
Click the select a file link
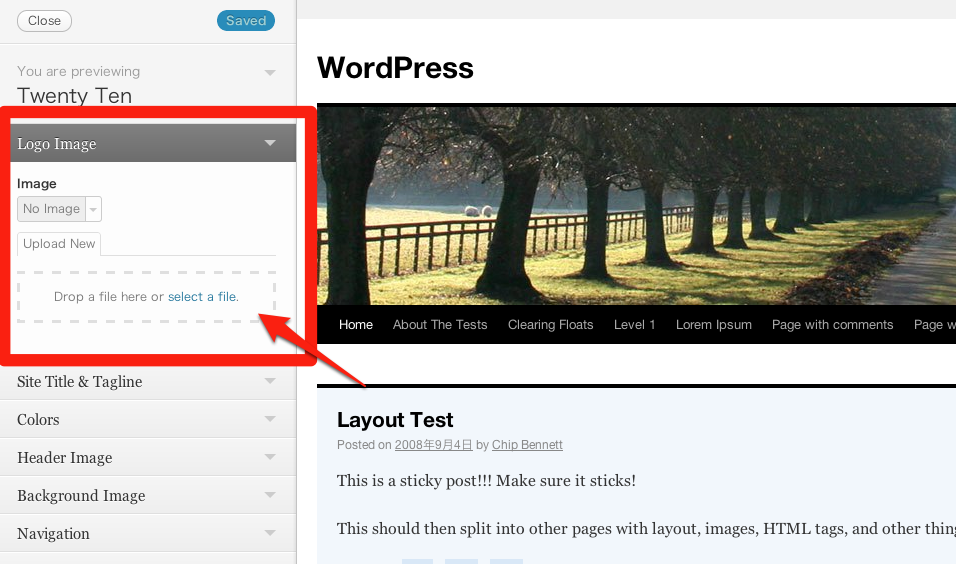[x=203, y=297]
